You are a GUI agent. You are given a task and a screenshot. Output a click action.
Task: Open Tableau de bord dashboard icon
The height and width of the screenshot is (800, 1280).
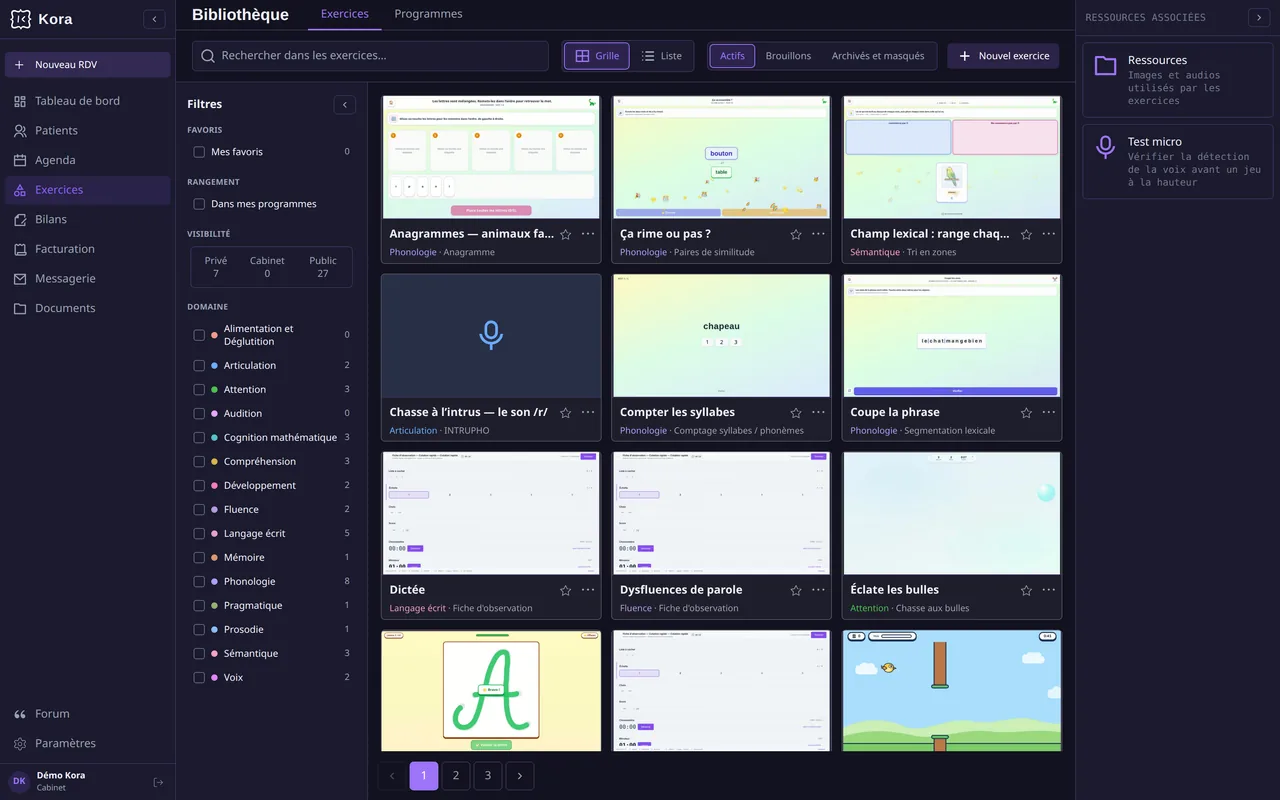pyautogui.click(x=20, y=101)
